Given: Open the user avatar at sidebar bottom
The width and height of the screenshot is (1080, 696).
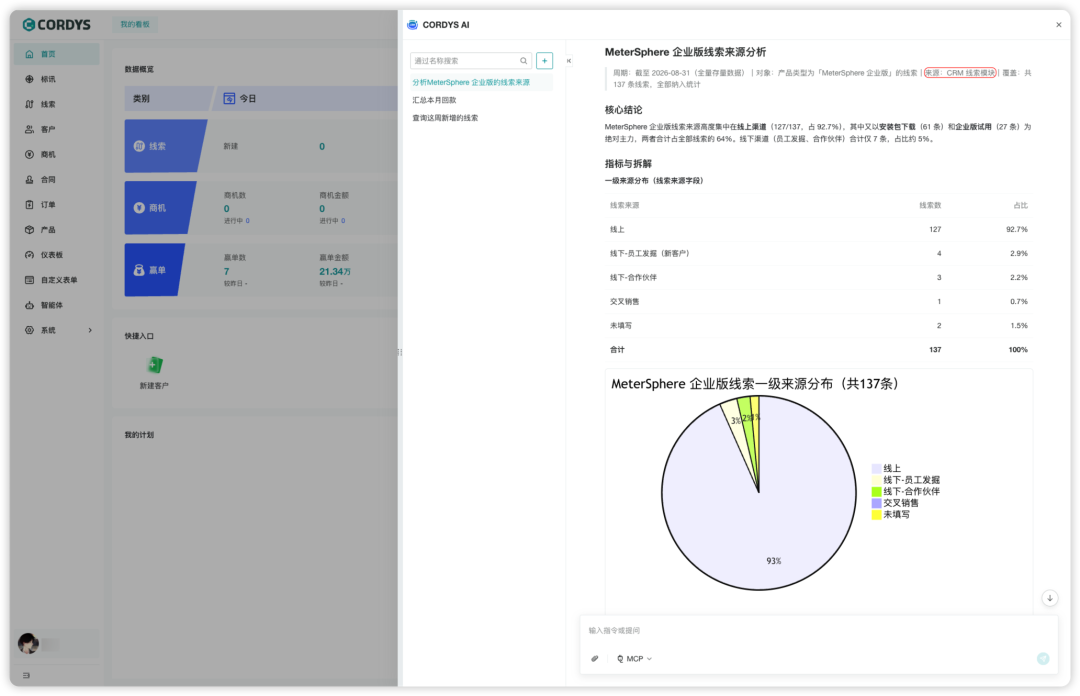Looking at the screenshot, I should pos(28,643).
